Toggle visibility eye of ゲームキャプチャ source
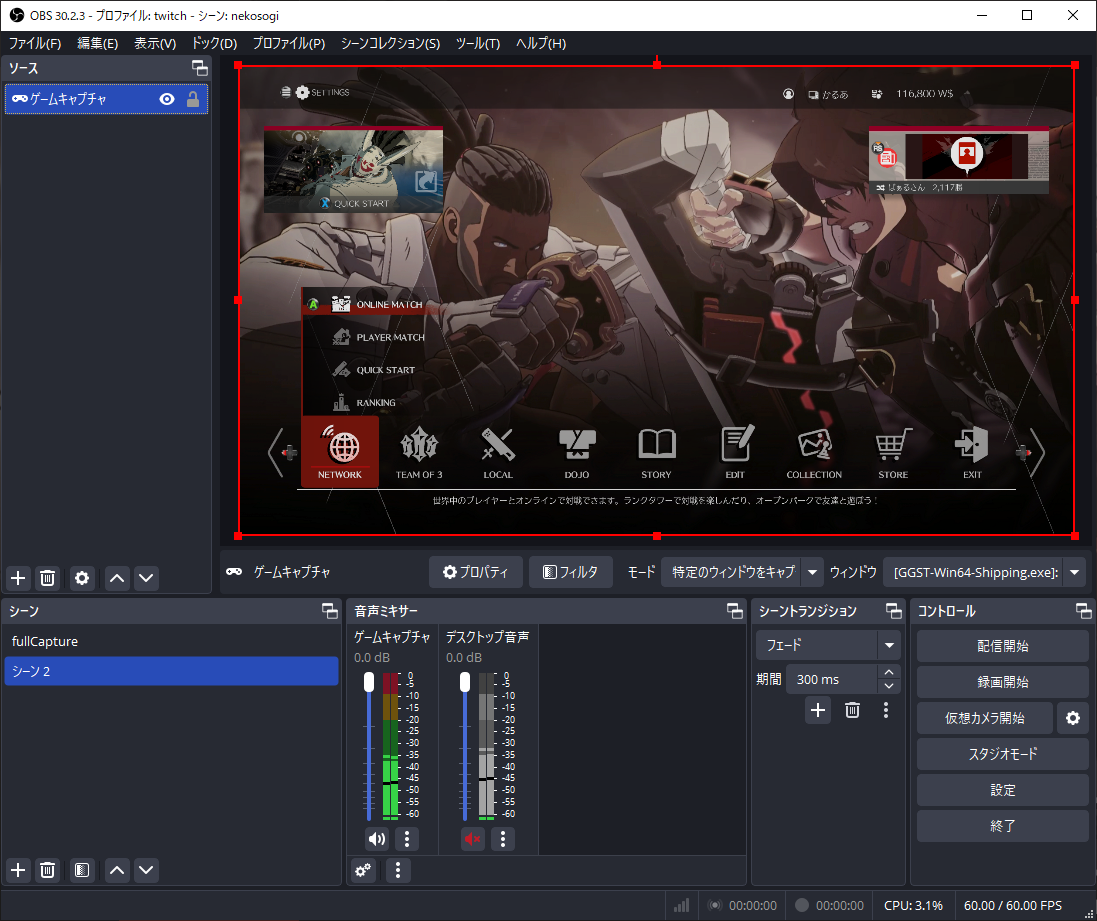The image size is (1097, 921). [x=167, y=99]
